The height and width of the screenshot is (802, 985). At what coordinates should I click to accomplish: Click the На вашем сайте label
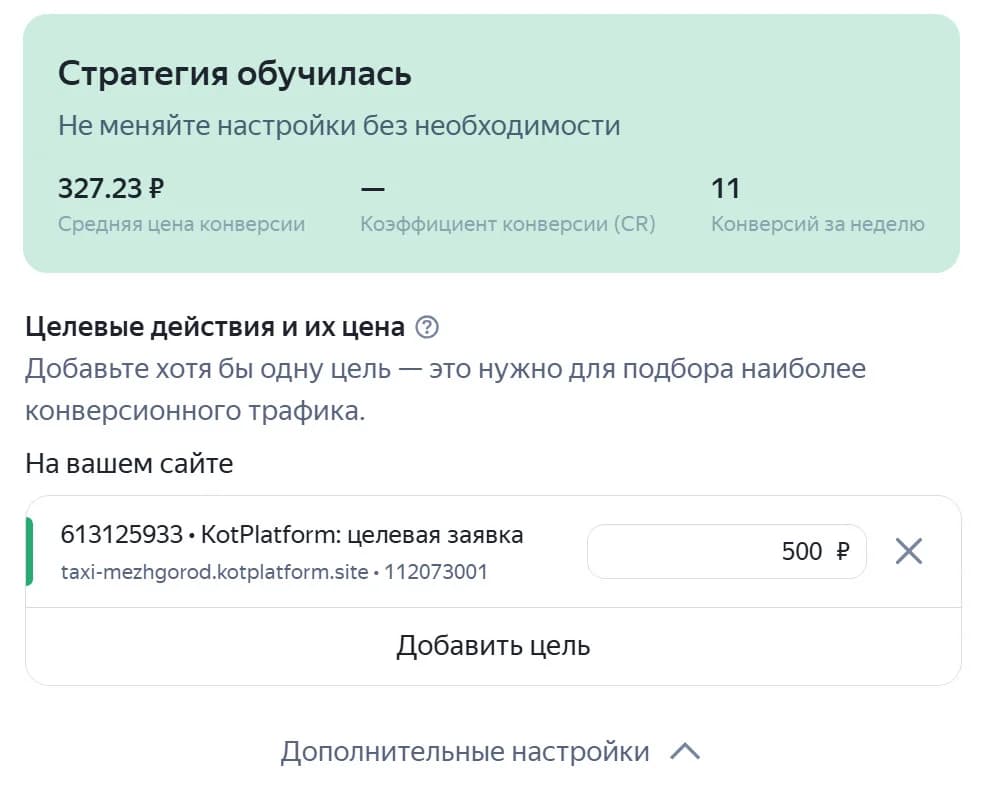(129, 464)
